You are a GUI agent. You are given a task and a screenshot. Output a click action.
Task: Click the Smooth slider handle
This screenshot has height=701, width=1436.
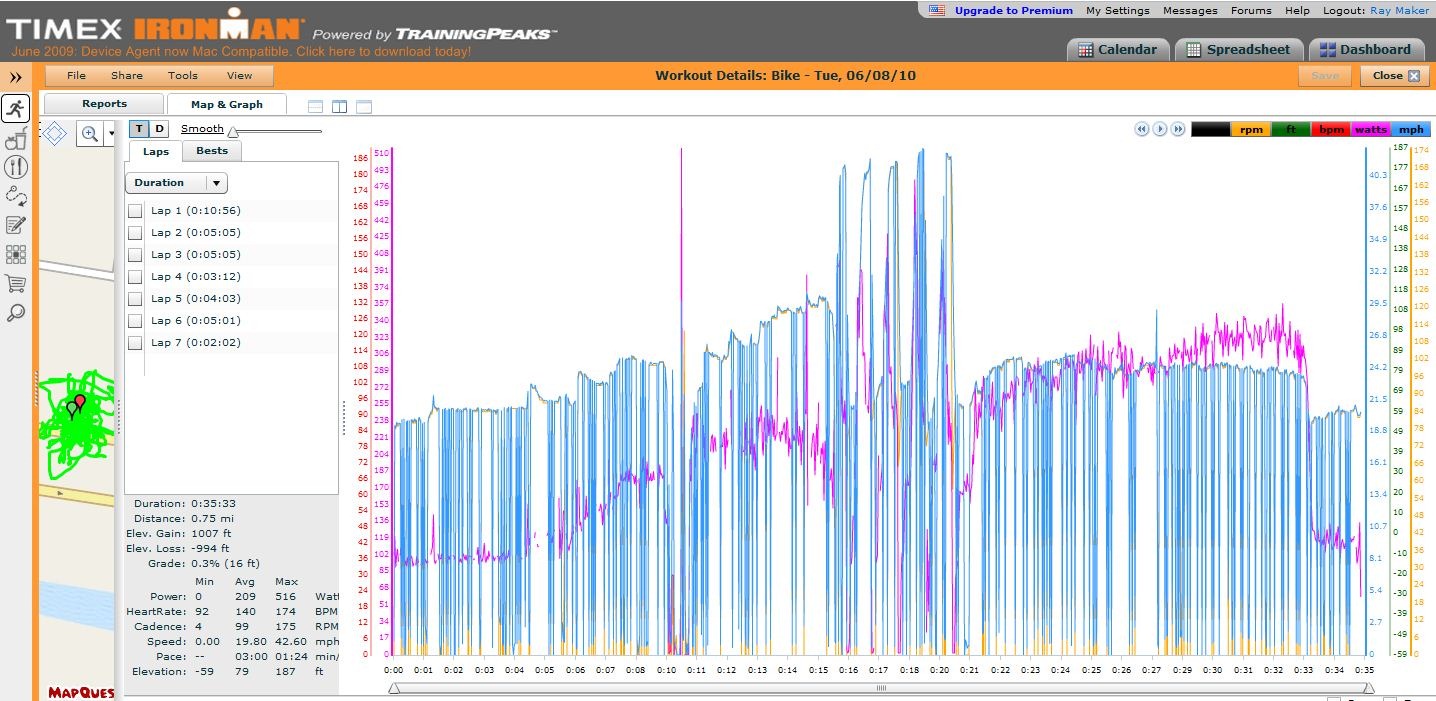pyautogui.click(x=233, y=132)
